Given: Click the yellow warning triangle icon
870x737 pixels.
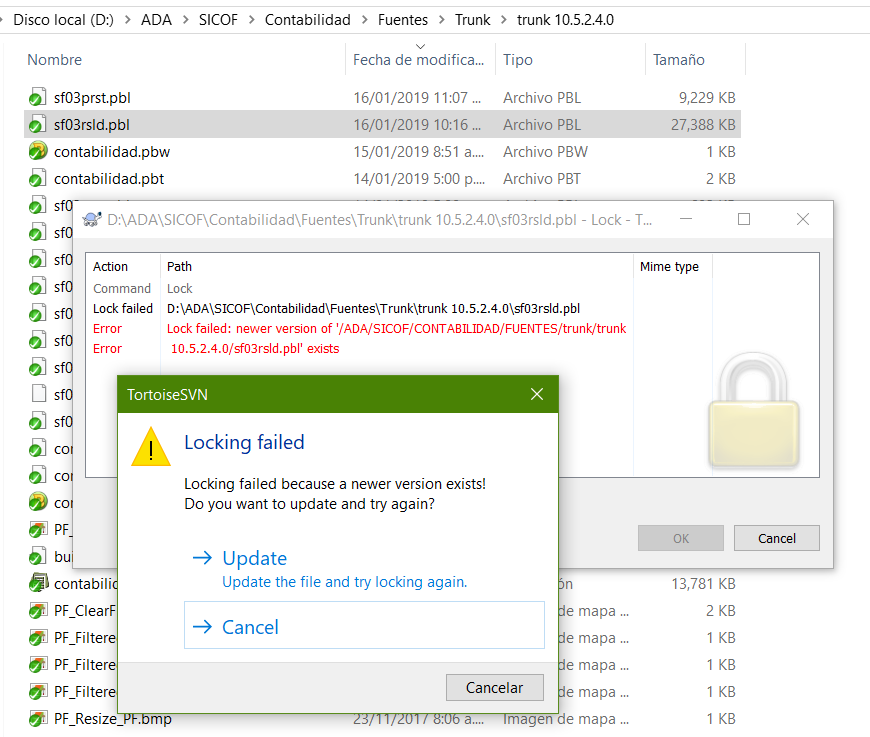Looking at the screenshot, I should tap(151, 446).
